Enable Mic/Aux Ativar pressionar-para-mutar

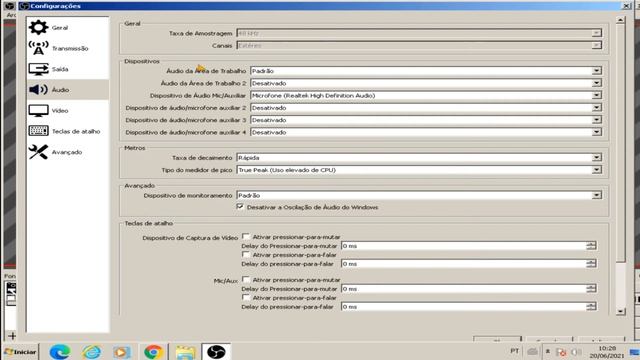(246, 280)
